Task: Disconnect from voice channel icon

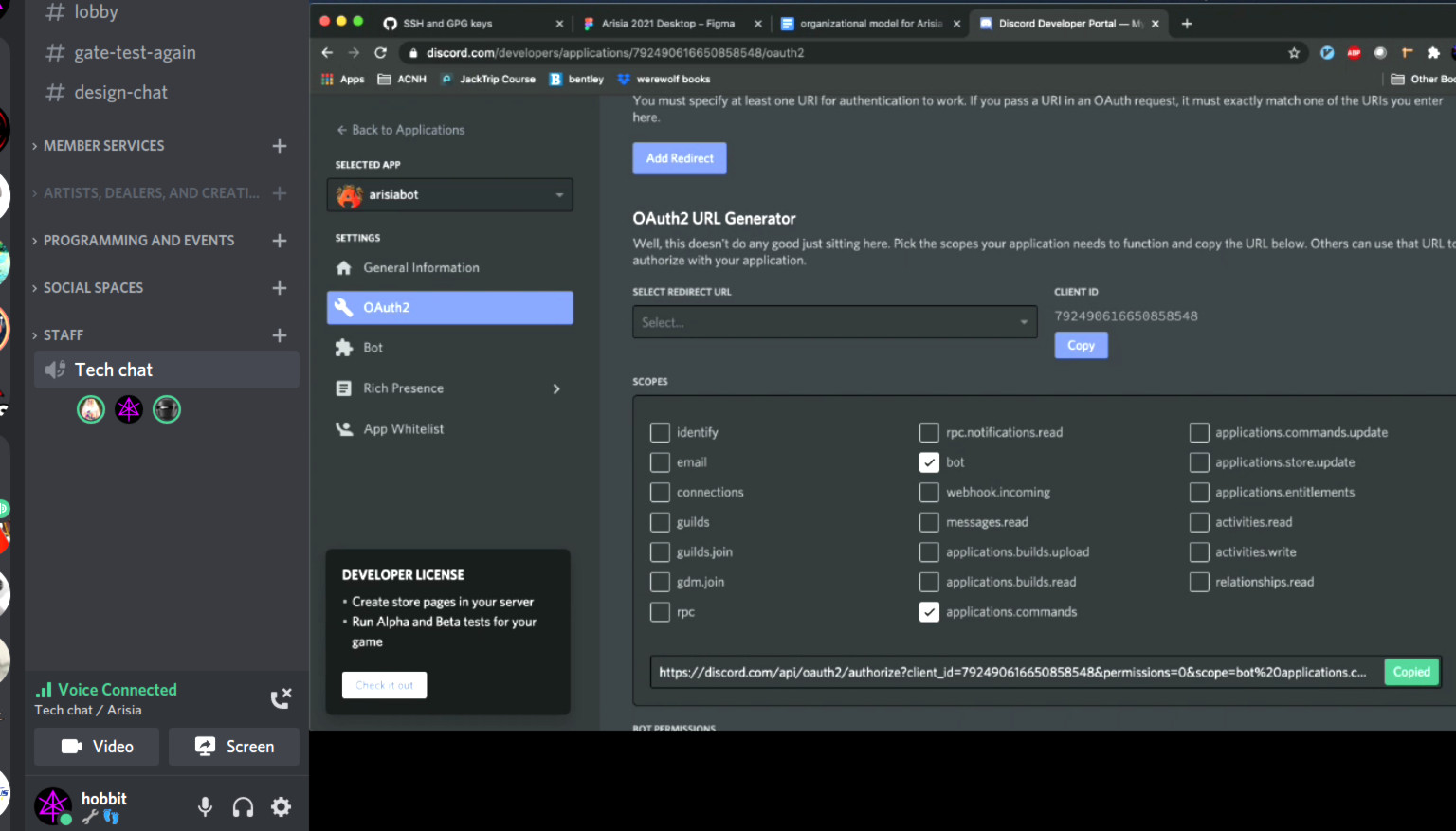Action: pos(281,698)
